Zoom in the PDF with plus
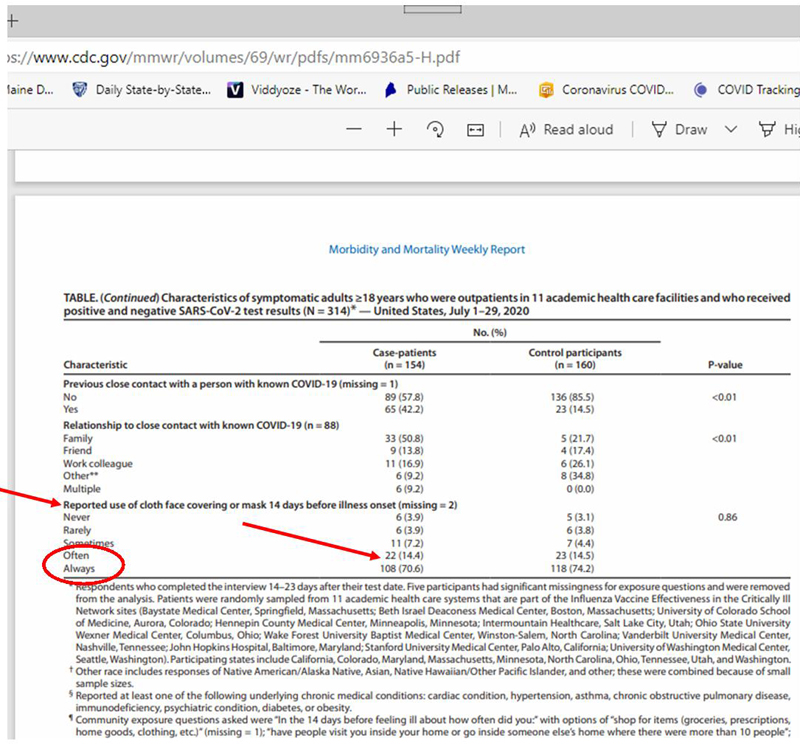Image resolution: width=800 pixels, height=752 pixels. (394, 130)
